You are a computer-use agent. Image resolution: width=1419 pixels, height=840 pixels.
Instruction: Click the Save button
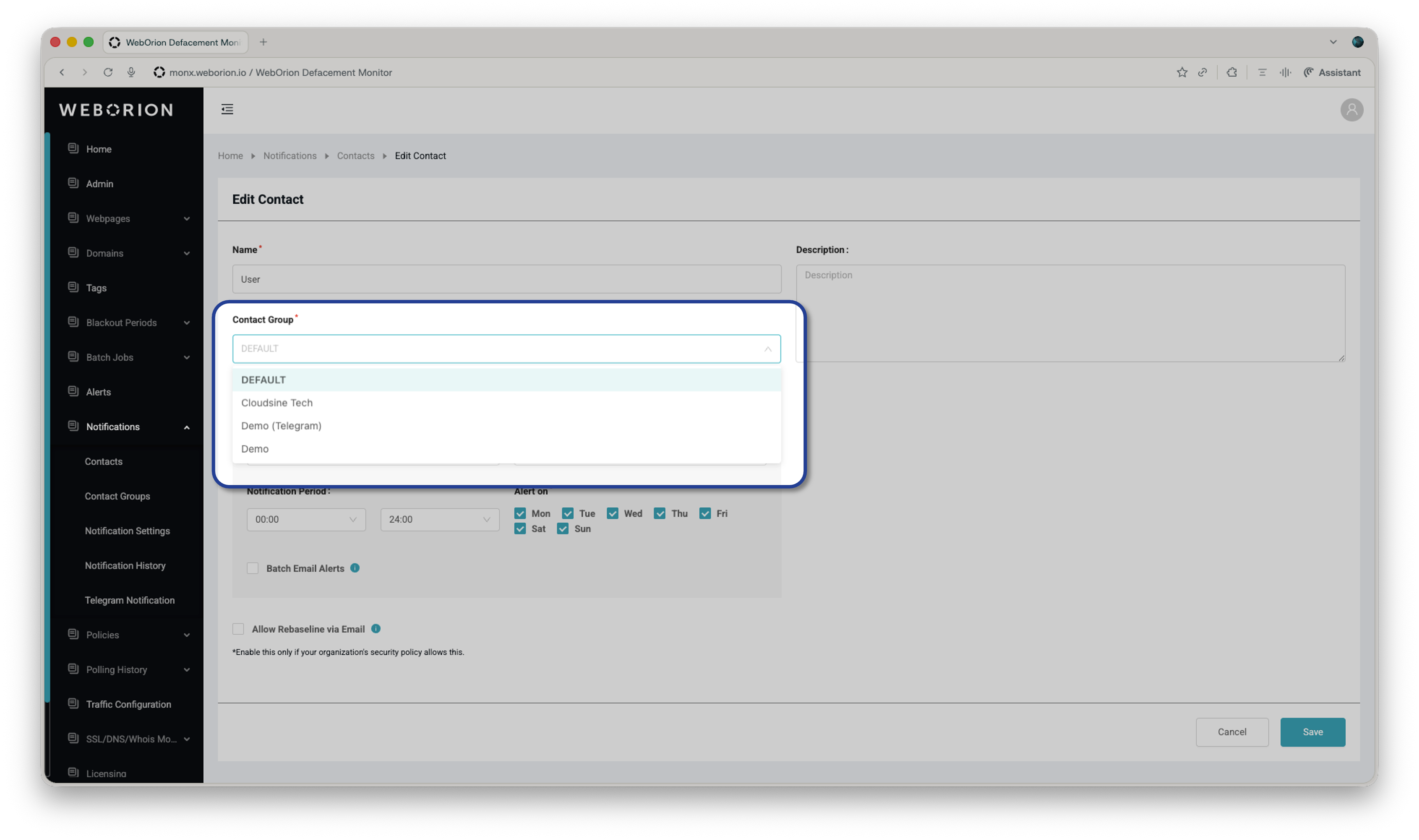tap(1313, 731)
